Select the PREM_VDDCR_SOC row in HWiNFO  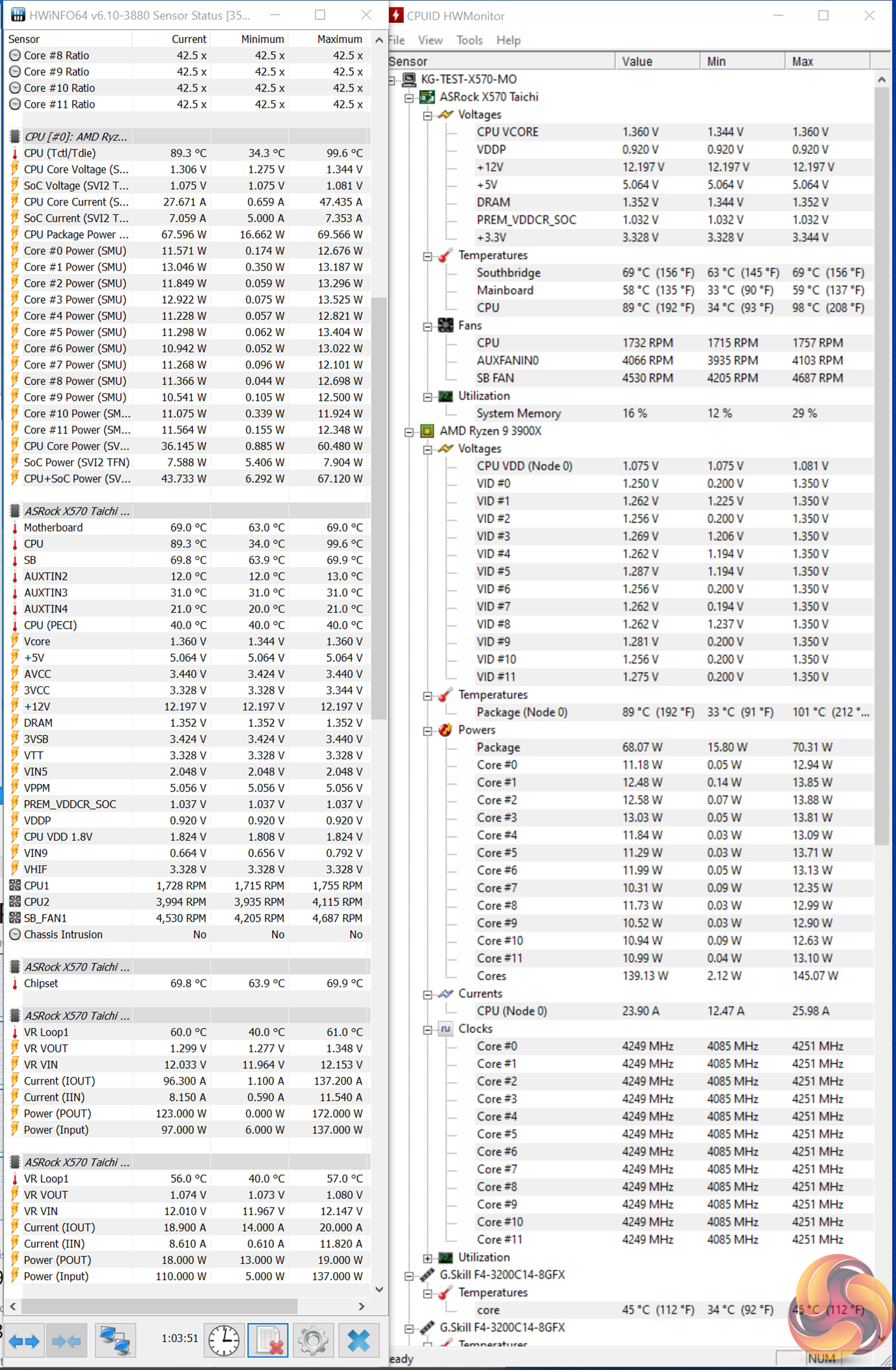(188, 804)
